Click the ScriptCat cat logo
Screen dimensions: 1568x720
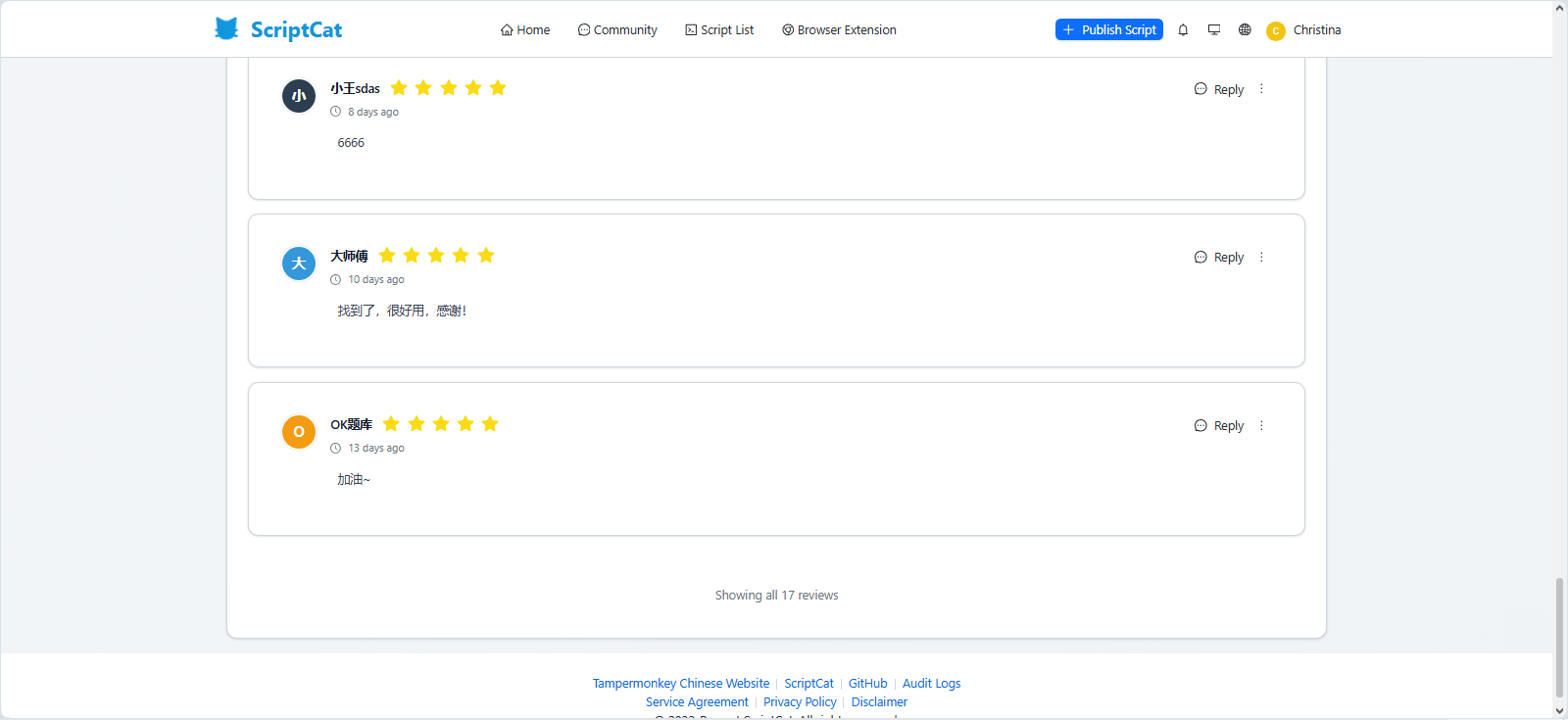pyautogui.click(x=226, y=28)
